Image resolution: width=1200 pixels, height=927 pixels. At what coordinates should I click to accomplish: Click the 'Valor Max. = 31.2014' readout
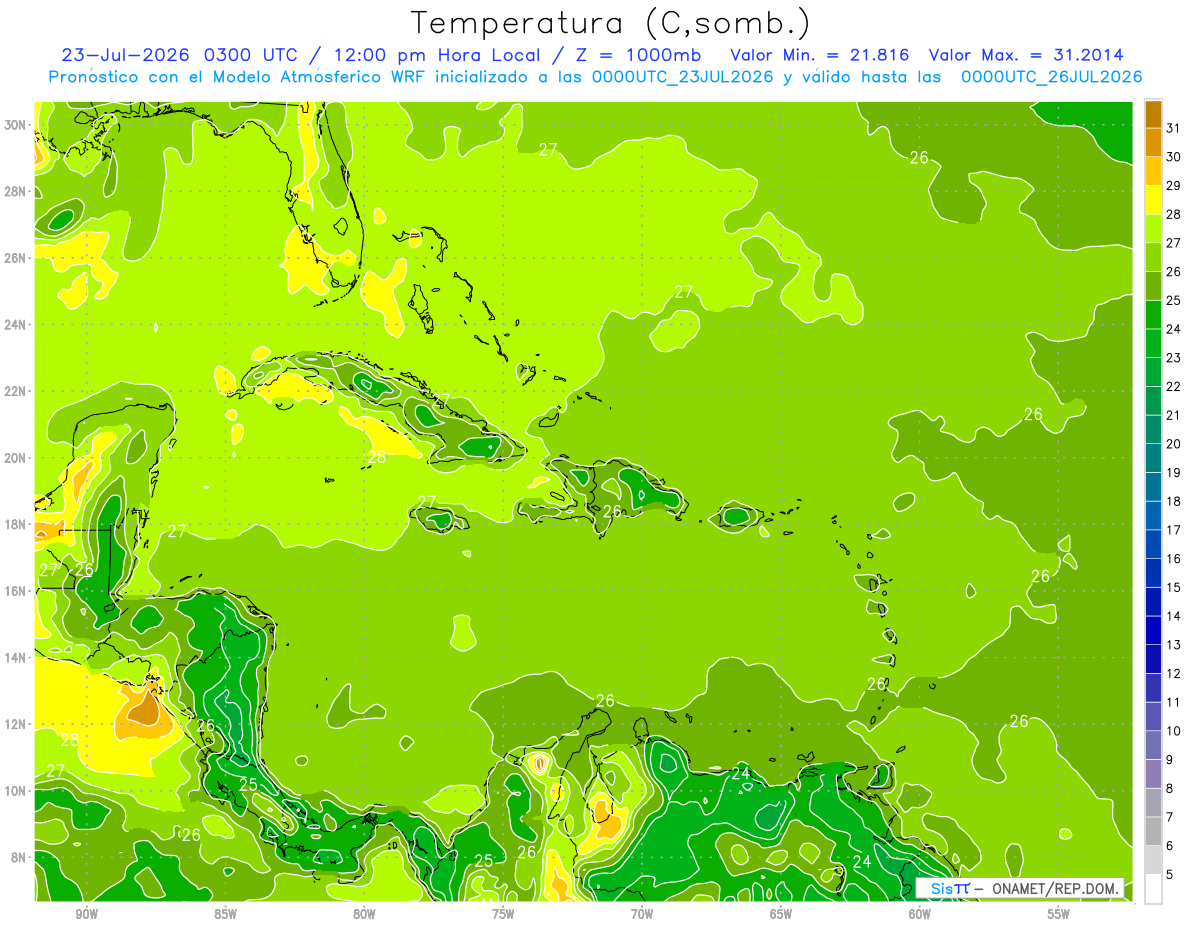coord(1026,55)
